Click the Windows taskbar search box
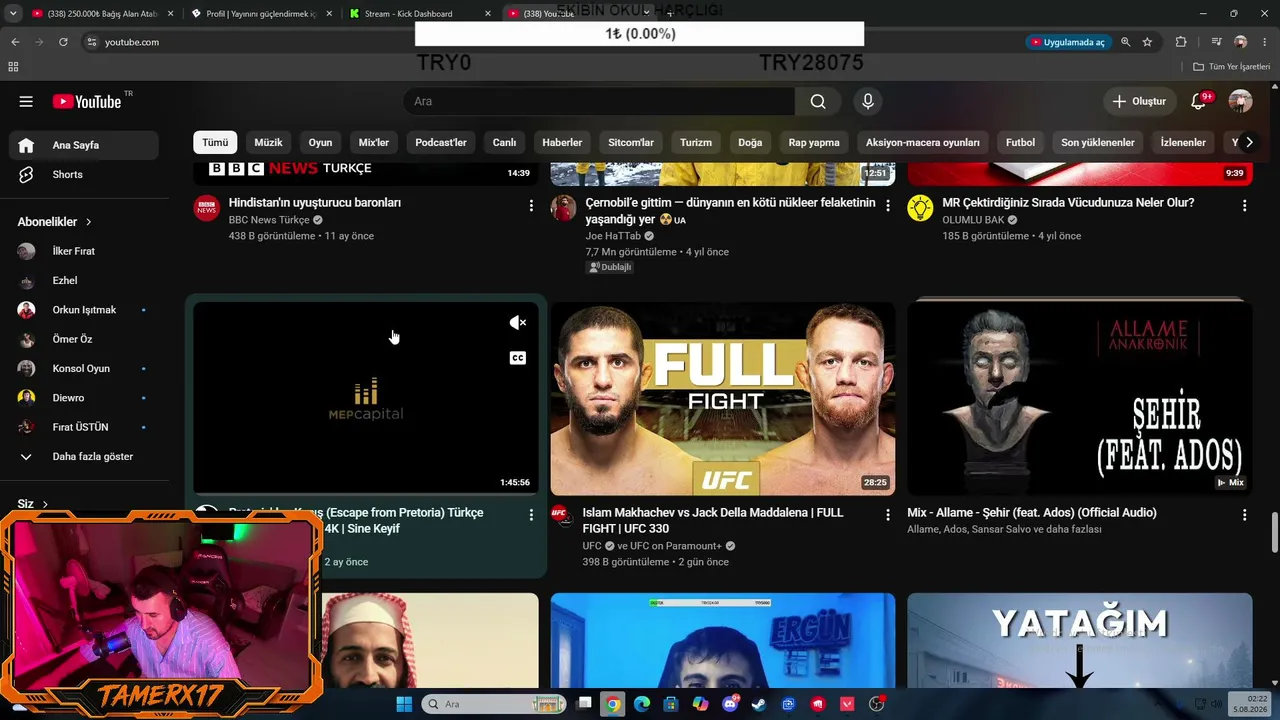Image resolution: width=1280 pixels, height=720 pixels. 494,704
